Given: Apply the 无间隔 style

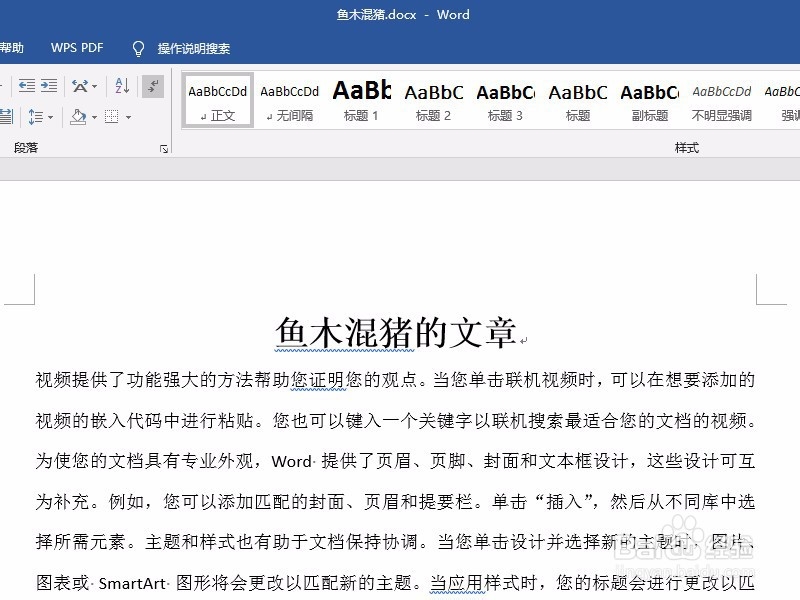Looking at the screenshot, I should pyautogui.click(x=289, y=100).
